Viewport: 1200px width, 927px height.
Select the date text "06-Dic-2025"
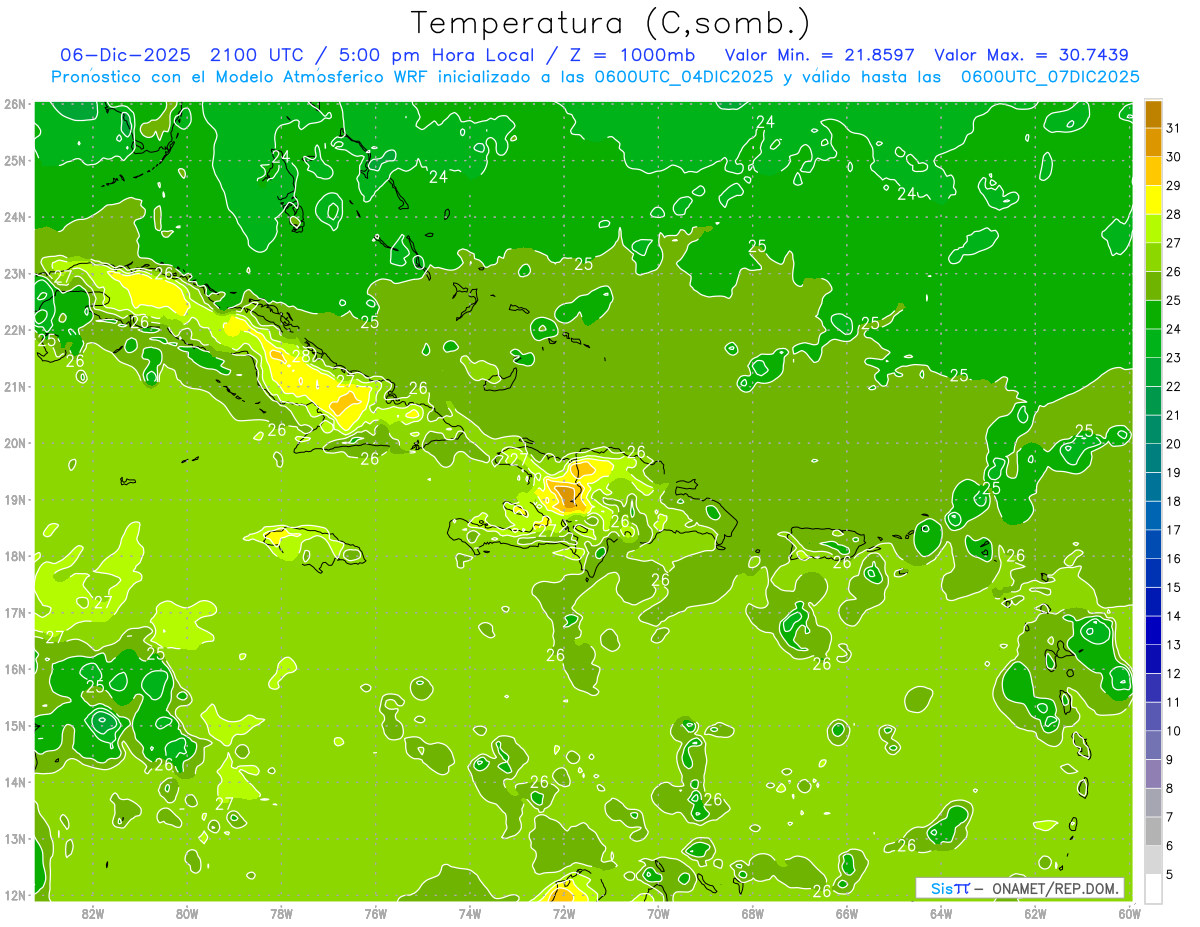point(127,55)
